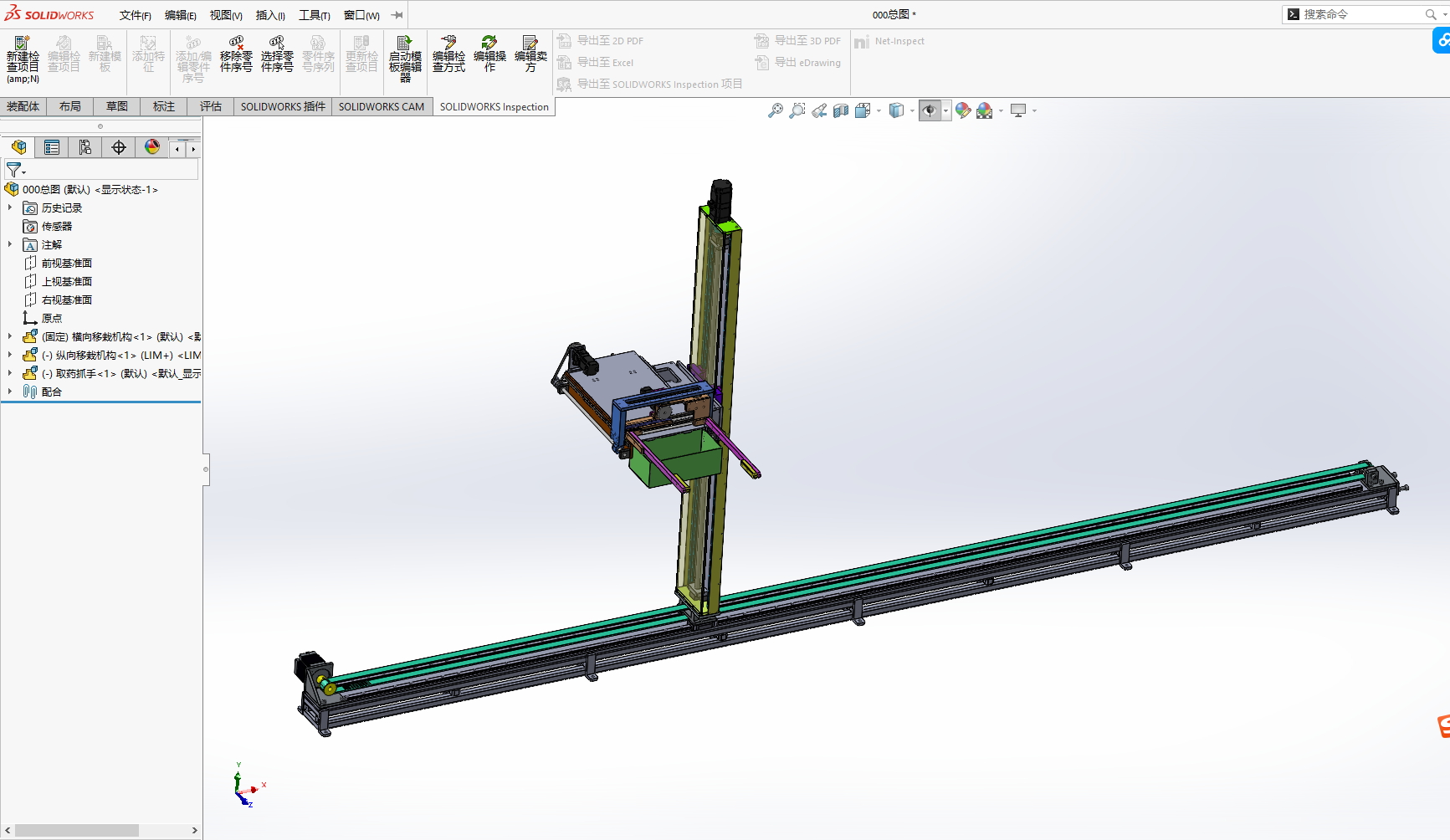Image resolution: width=1450 pixels, height=840 pixels.
Task: Open PropertyManager panel tab
Action: coord(52,147)
